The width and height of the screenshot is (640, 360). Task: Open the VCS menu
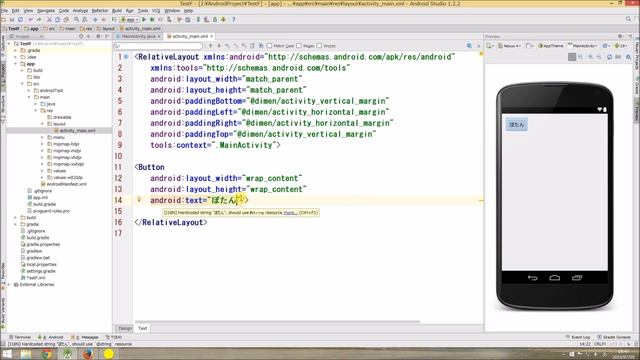(x=156, y=11)
